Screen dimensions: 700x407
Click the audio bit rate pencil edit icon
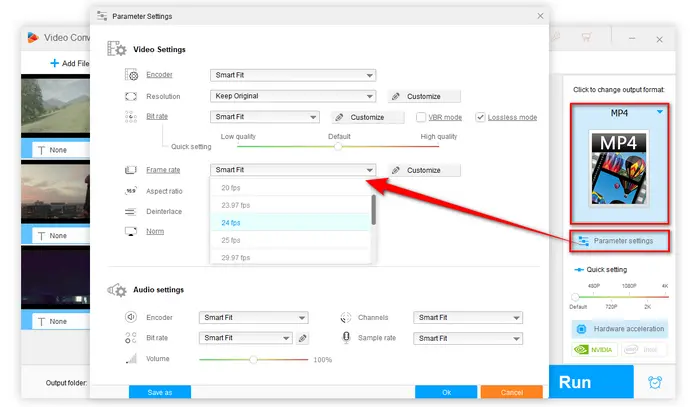point(303,338)
